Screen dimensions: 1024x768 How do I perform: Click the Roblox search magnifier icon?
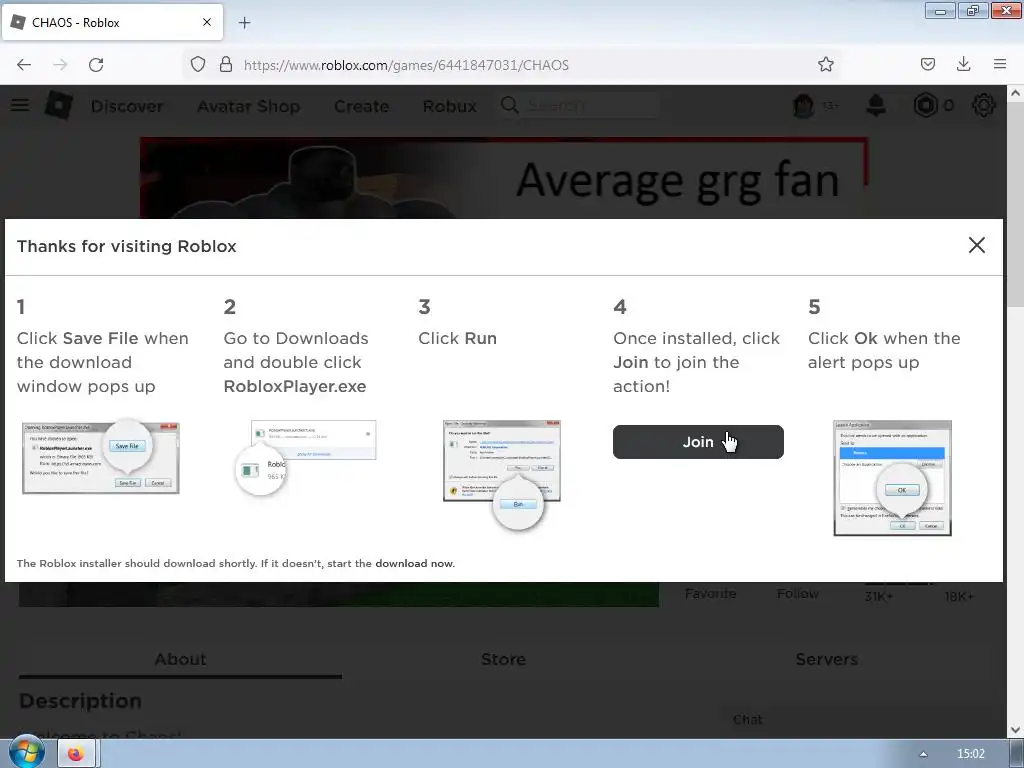point(510,105)
